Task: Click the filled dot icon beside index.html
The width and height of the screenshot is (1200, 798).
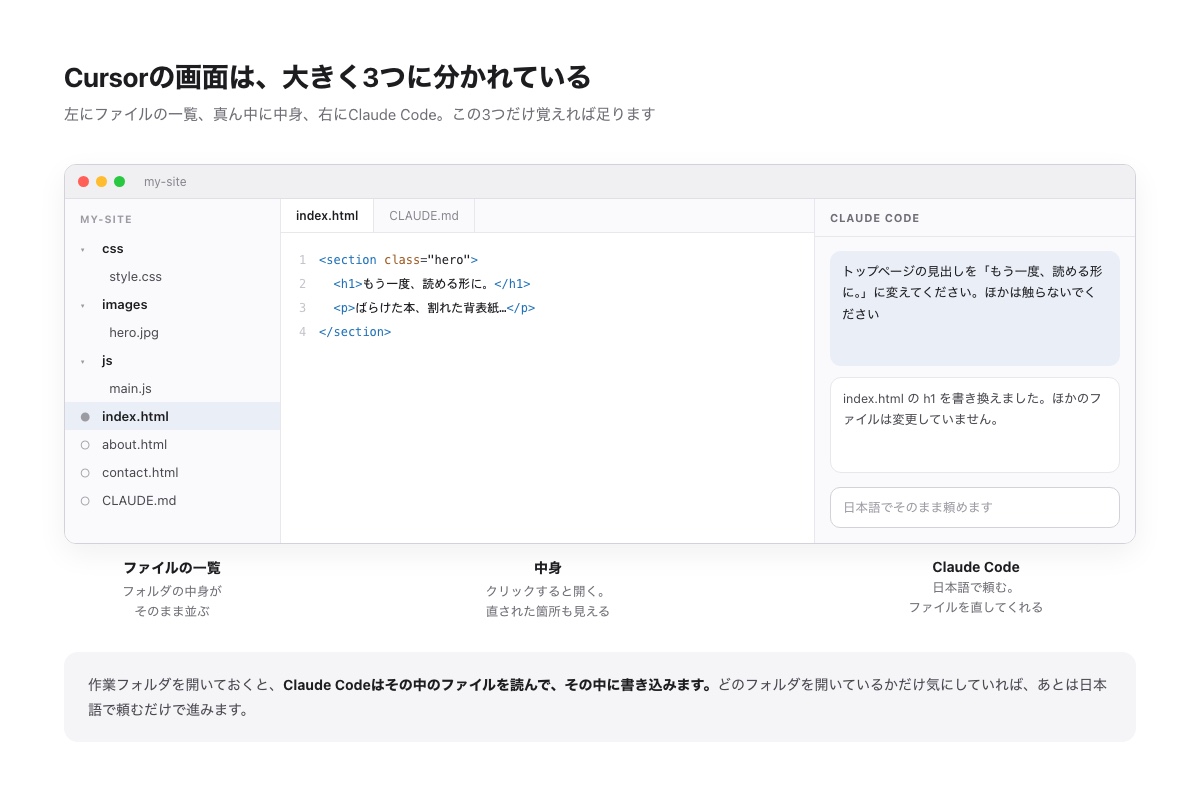Action: [85, 417]
